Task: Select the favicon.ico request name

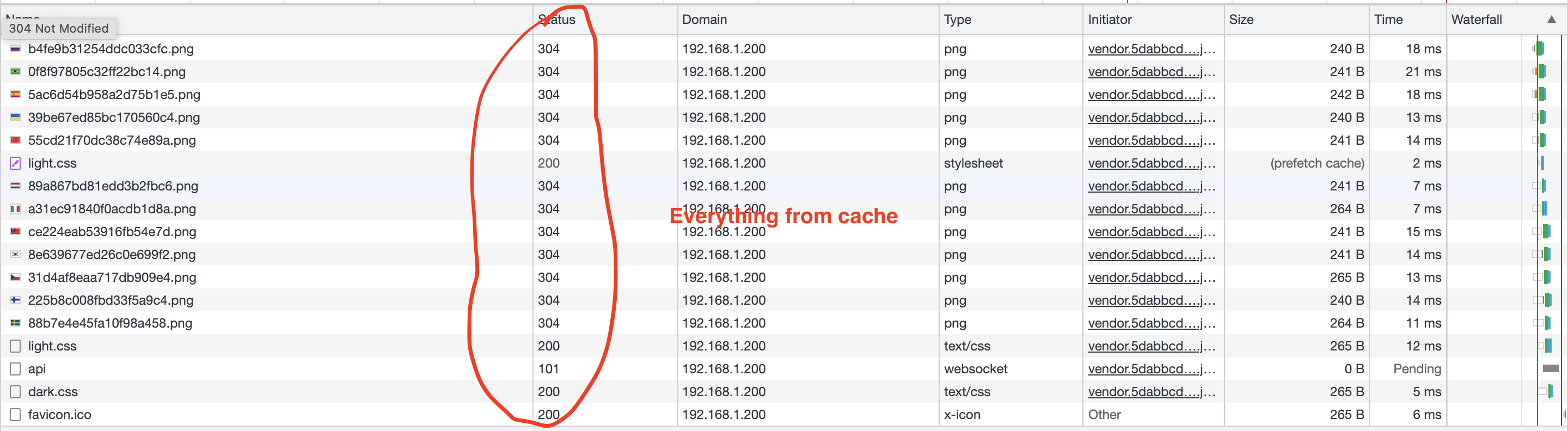Action: pos(60,415)
